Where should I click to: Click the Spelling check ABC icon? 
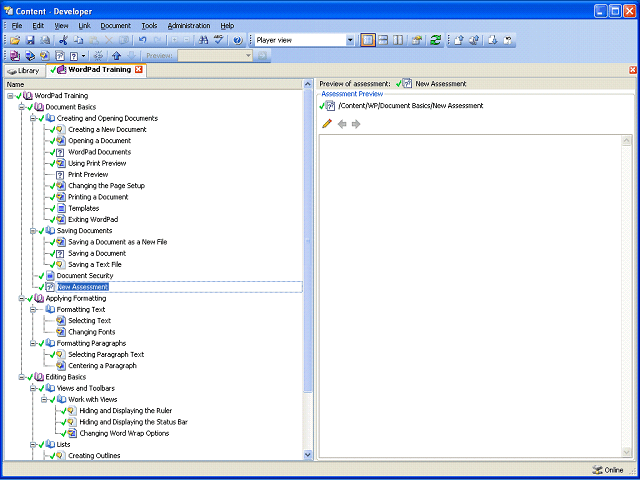pos(219,40)
